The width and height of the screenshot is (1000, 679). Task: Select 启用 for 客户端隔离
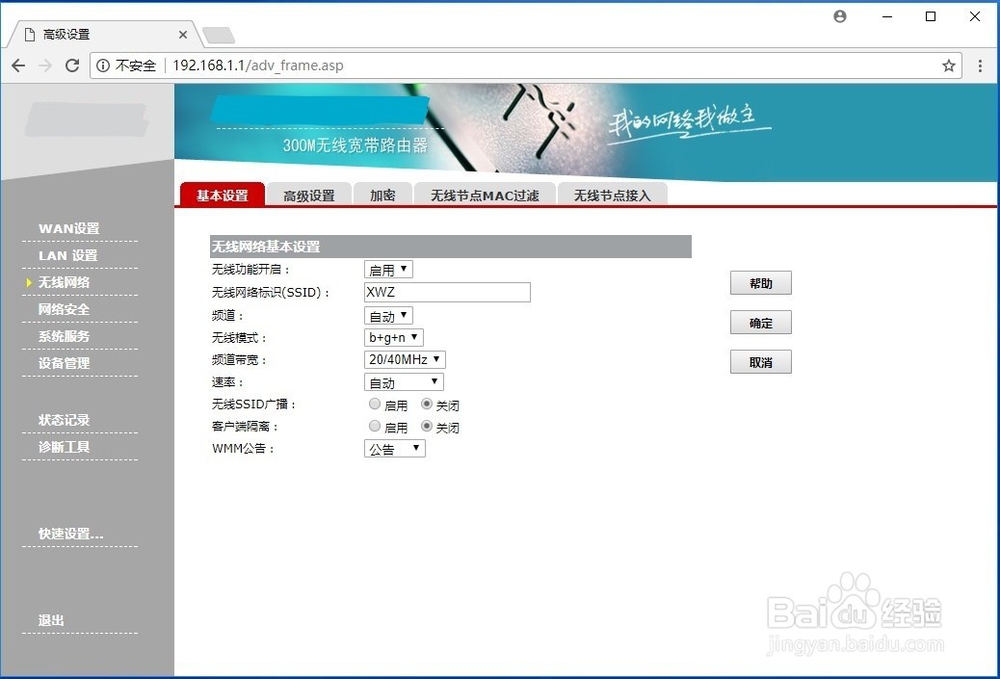pos(375,427)
